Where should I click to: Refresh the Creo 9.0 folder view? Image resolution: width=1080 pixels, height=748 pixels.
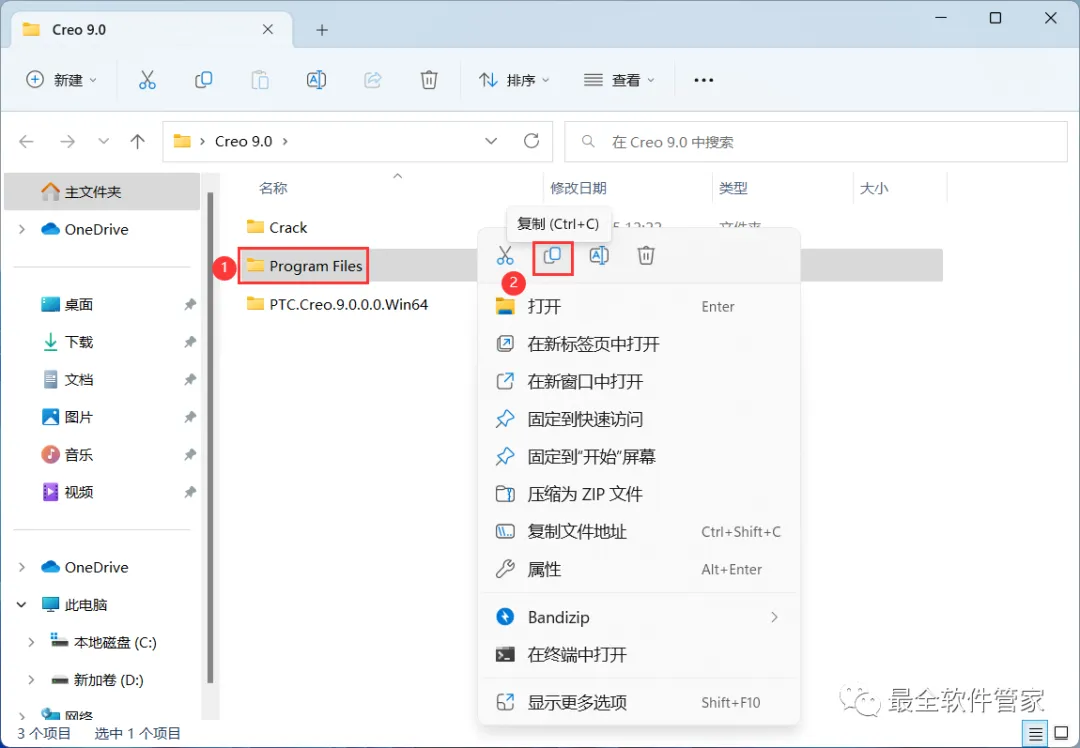[x=531, y=141]
